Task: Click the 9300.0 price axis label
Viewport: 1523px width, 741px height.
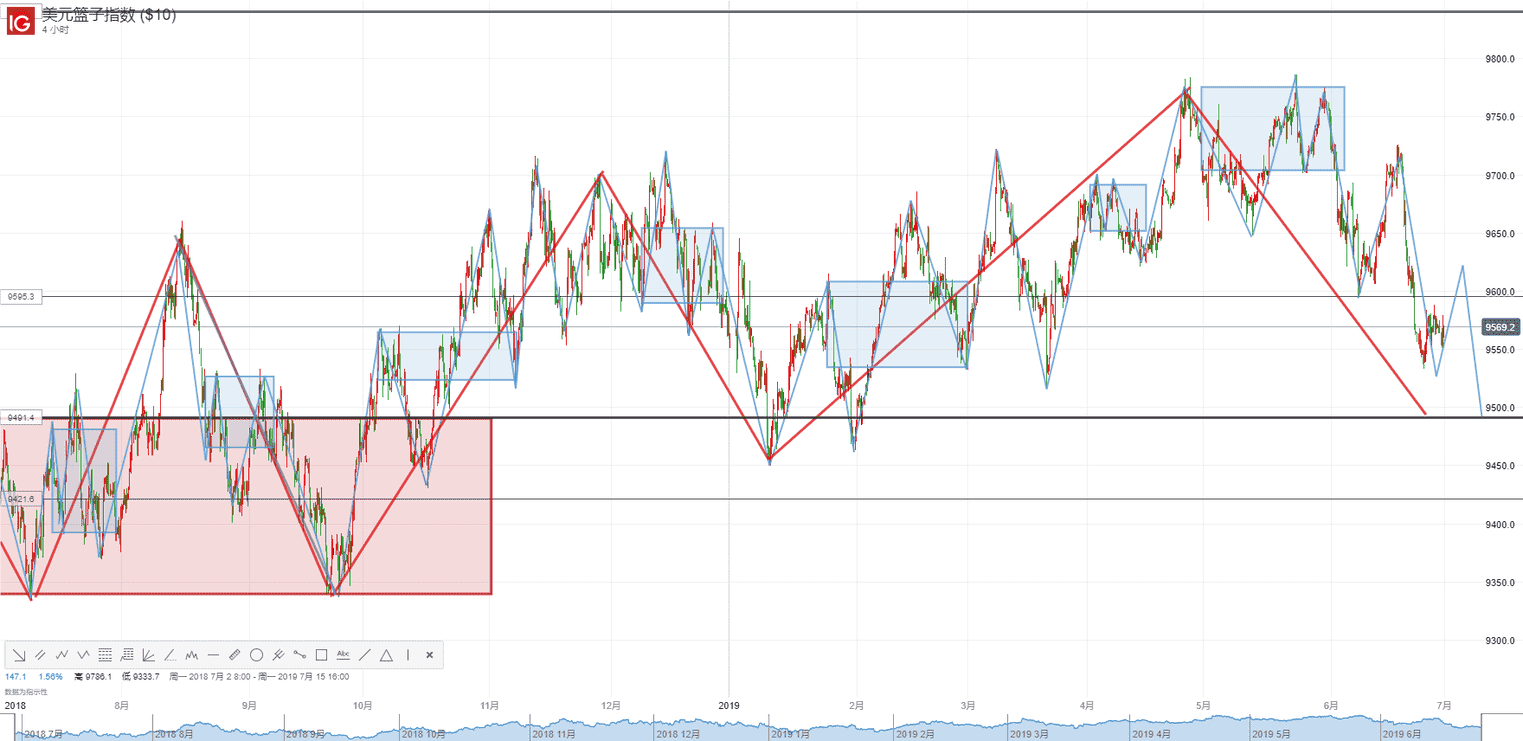Action: point(1500,641)
